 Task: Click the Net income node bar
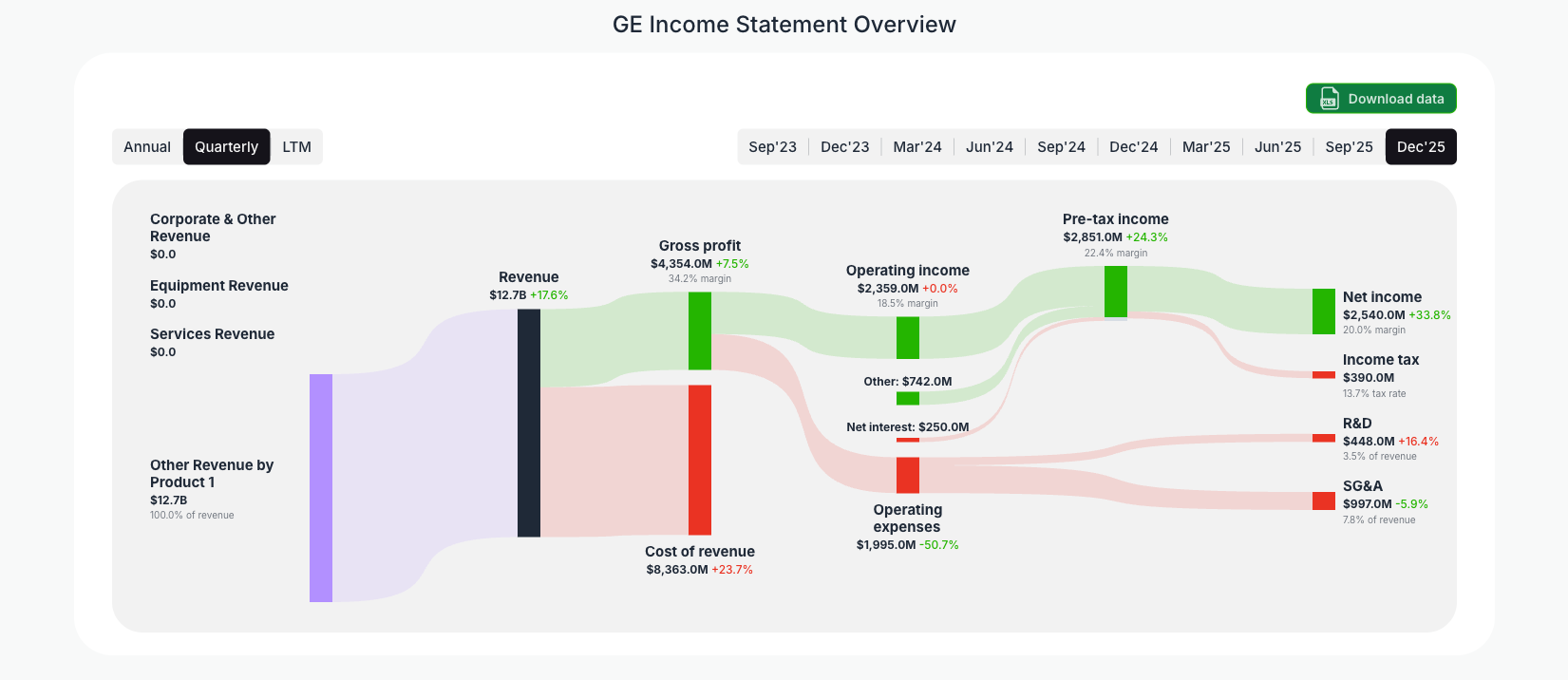pos(1323,311)
